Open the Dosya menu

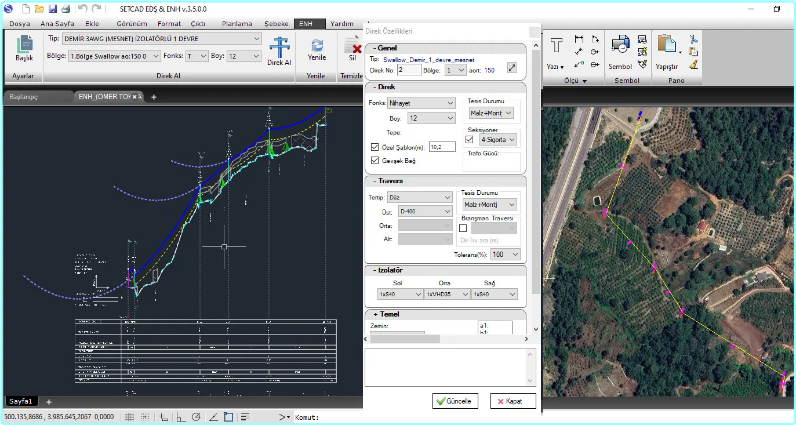tap(19, 23)
